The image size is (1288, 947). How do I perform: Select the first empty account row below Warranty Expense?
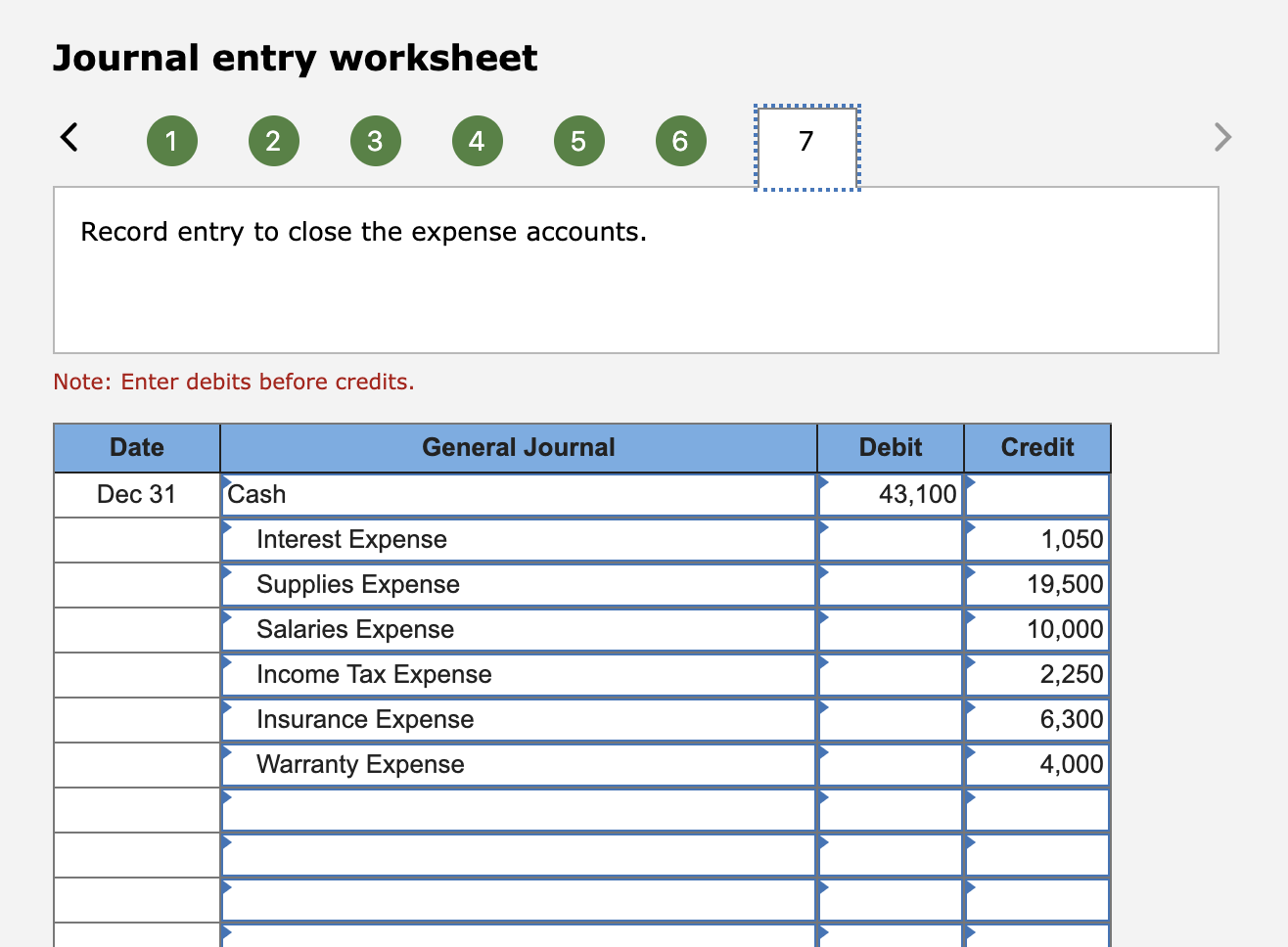point(519,810)
